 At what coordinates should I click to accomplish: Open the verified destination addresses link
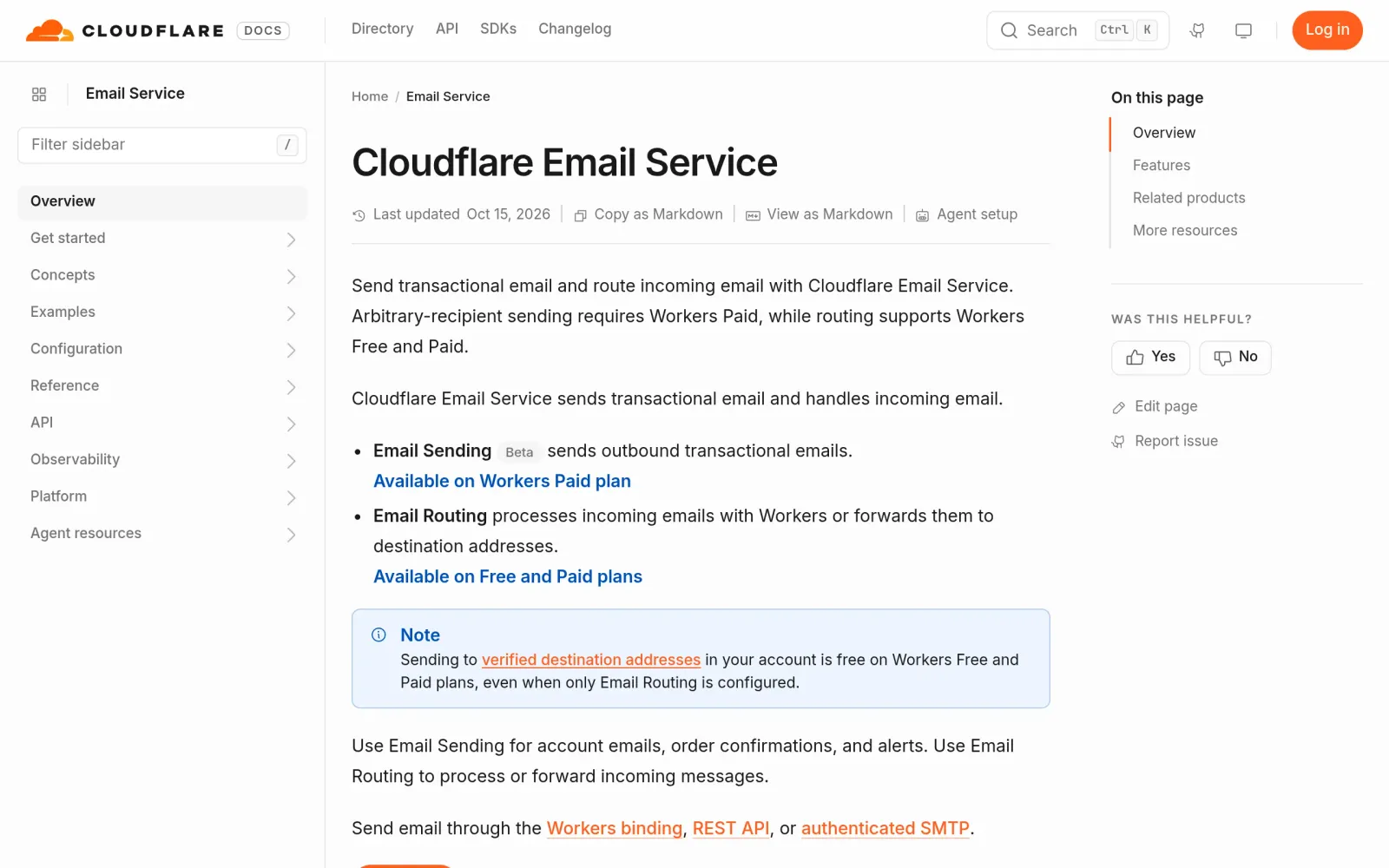pyautogui.click(x=591, y=660)
